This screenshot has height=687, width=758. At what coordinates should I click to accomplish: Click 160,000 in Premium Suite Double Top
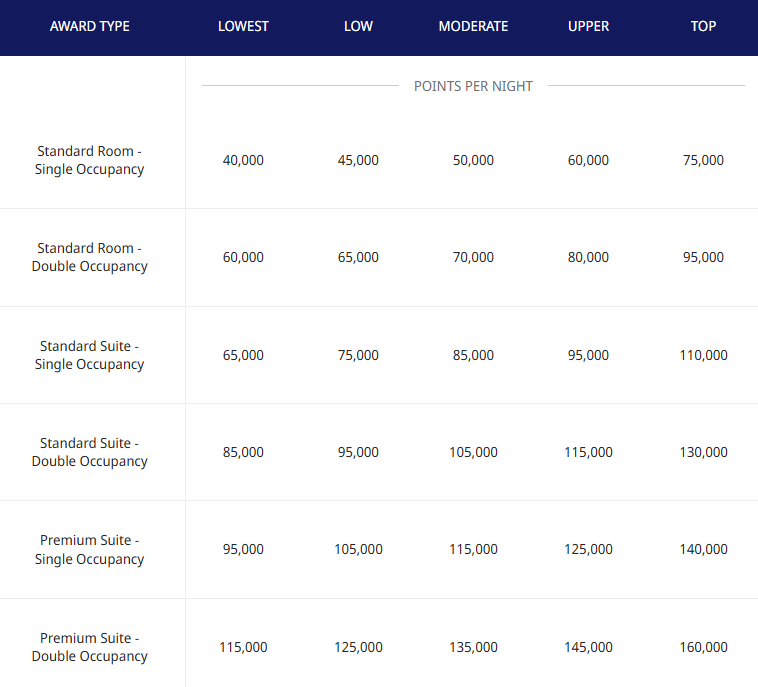click(x=703, y=647)
